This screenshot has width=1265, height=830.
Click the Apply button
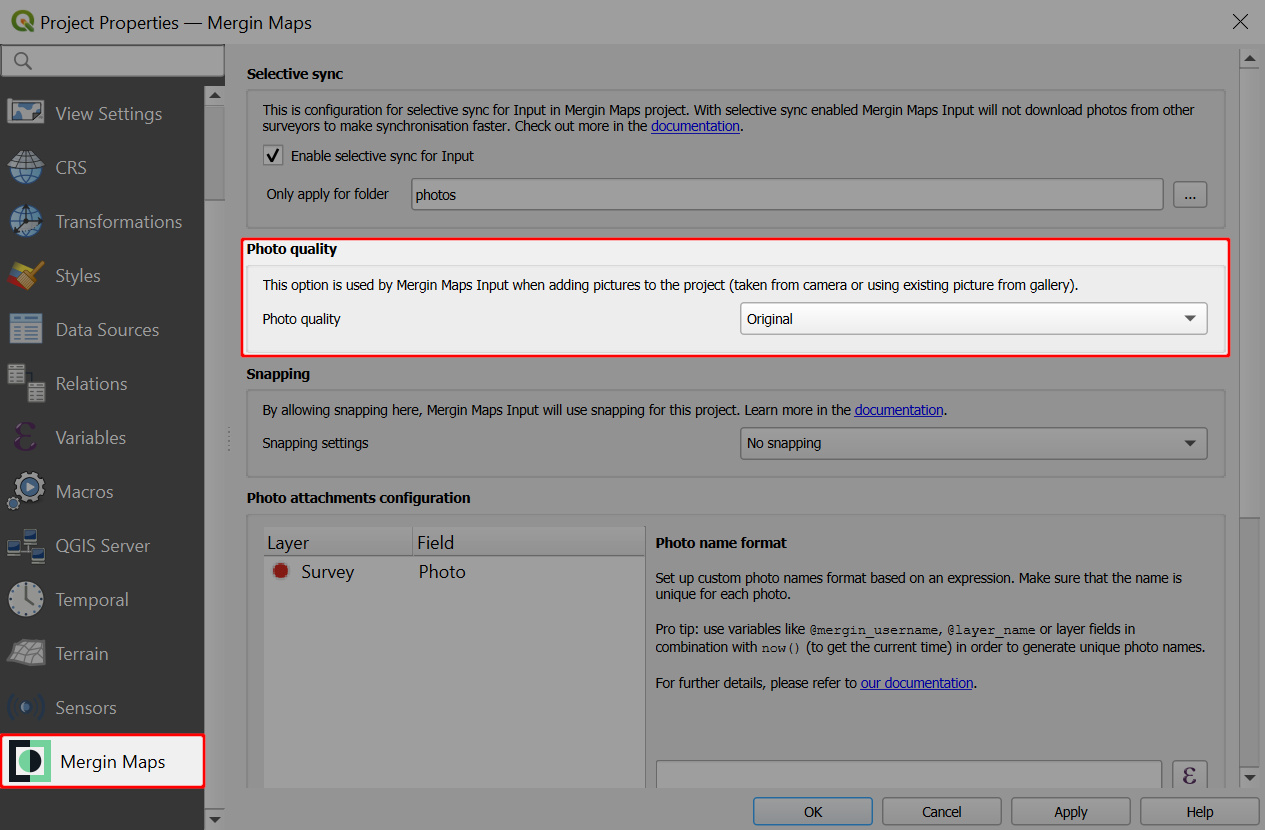pyautogui.click(x=1071, y=811)
